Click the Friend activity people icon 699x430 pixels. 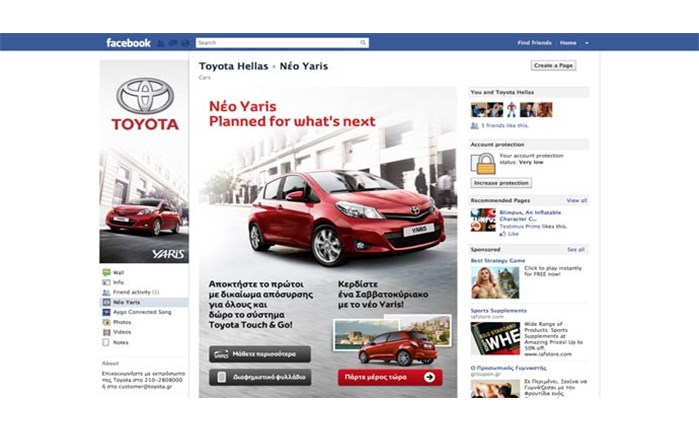(106, 292)
